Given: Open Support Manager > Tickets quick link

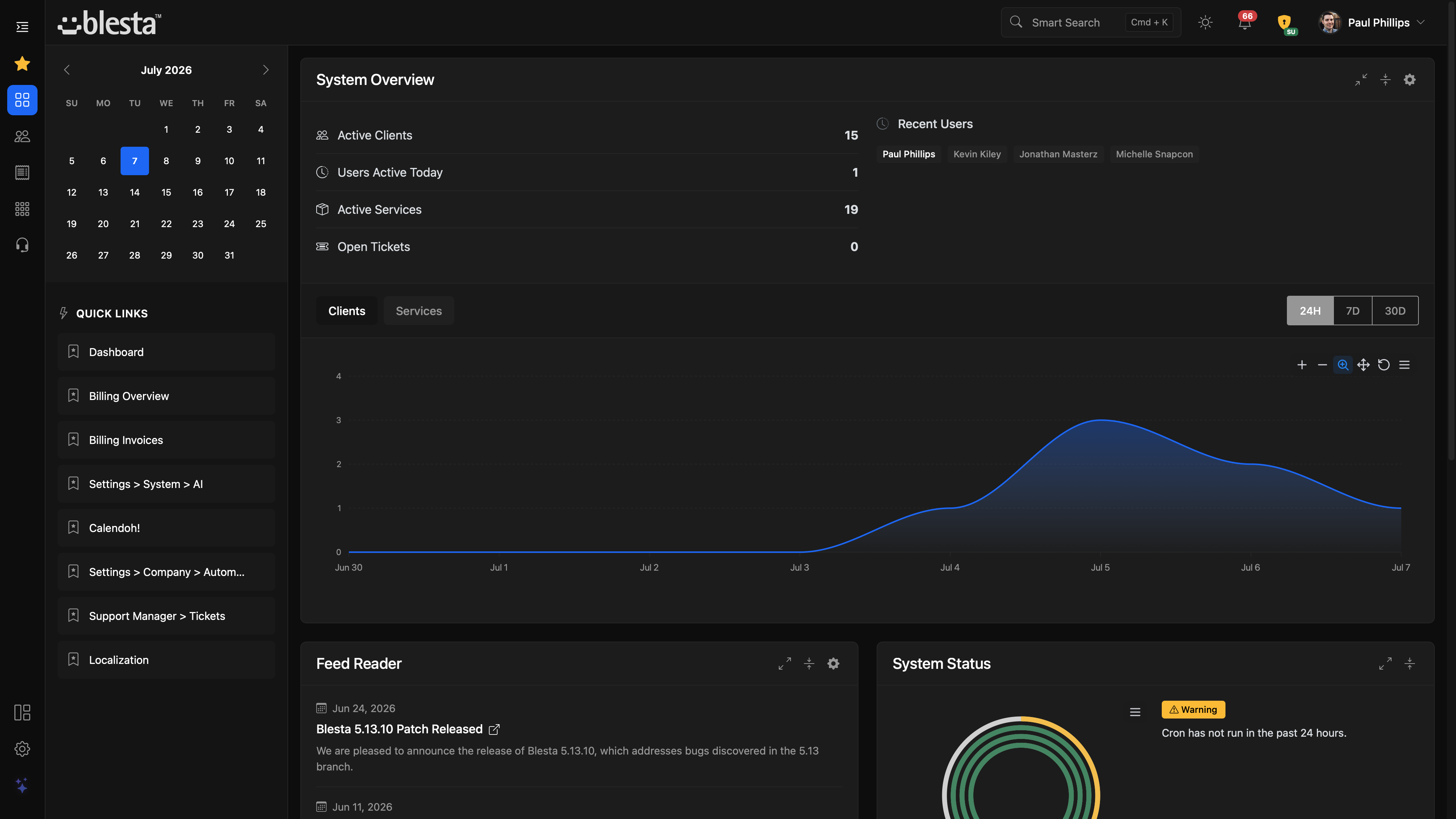Looking at the screenshot, I should tap(166, 615).
